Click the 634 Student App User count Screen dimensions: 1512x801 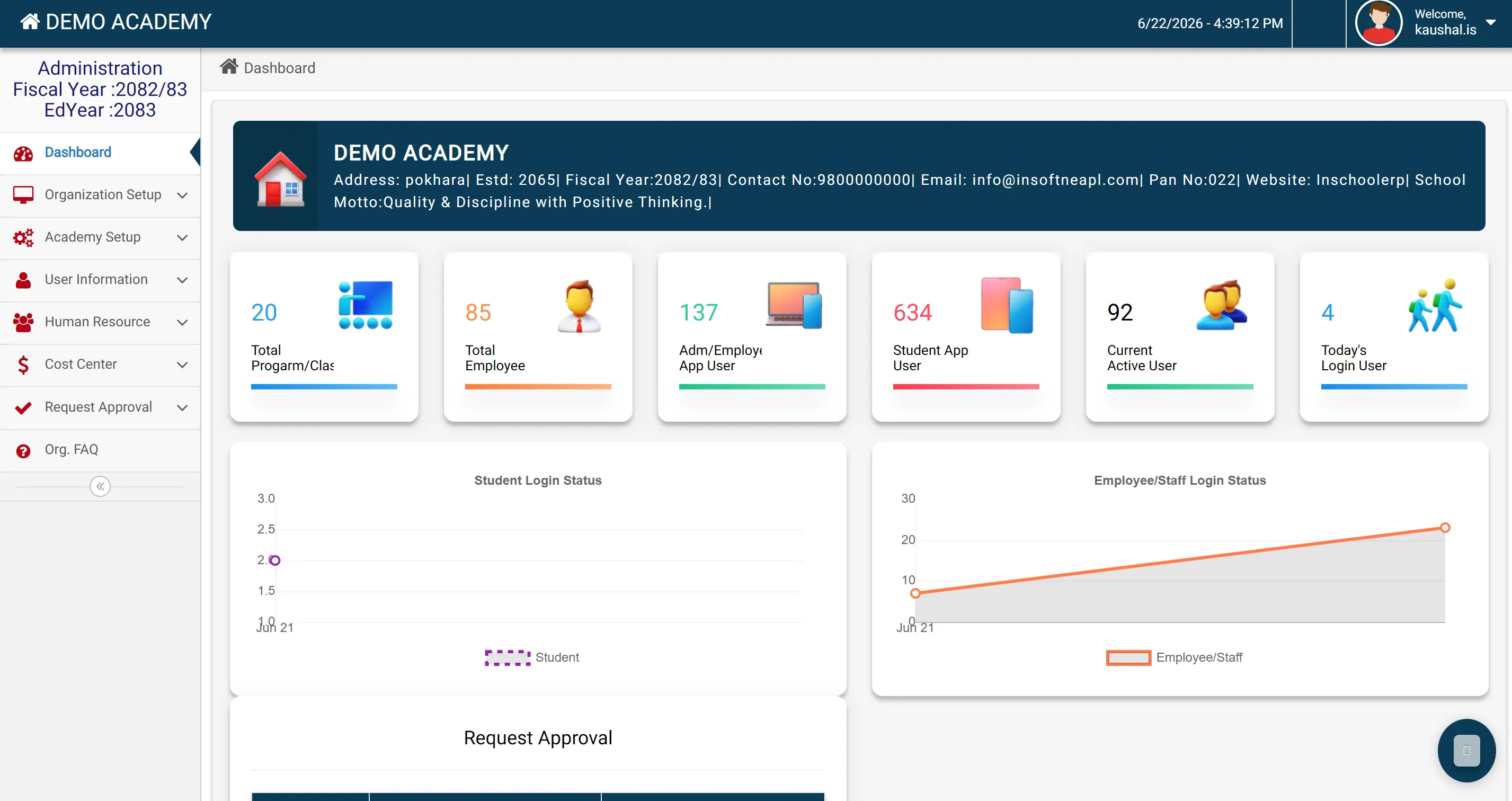pyautogui.click(x=912, y=312)
